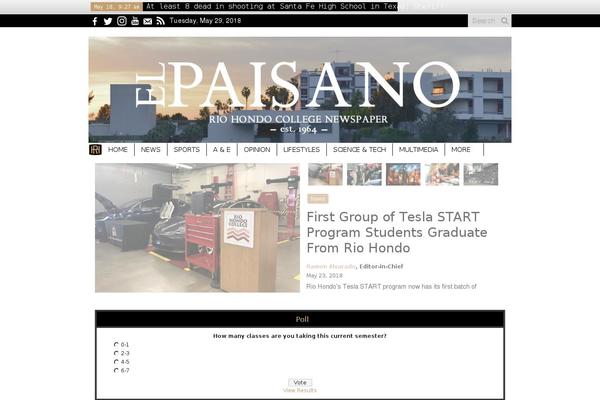Click the search magnifier icon
Viewport: 600px width, 400px height.
click(505, 21)
